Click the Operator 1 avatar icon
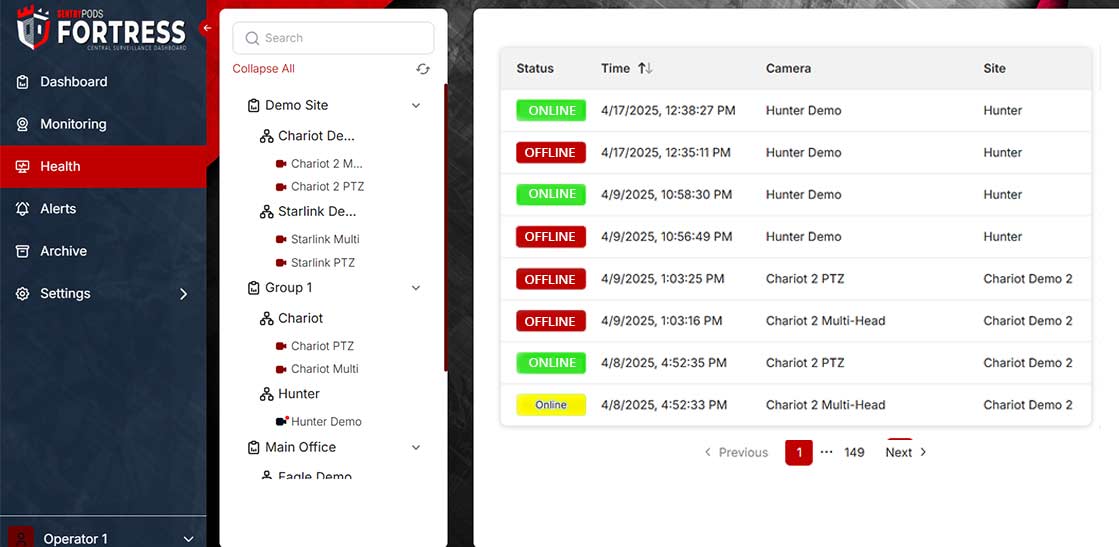The image size is (1119, 547). (21, 538)
